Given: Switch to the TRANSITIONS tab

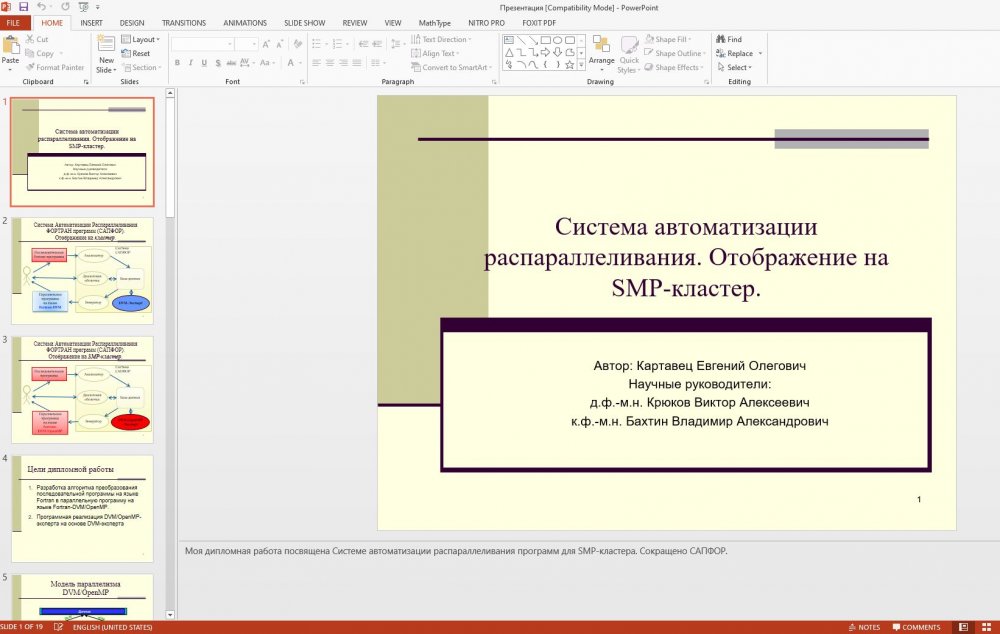Looking at the screenshot, I should 183,22.
